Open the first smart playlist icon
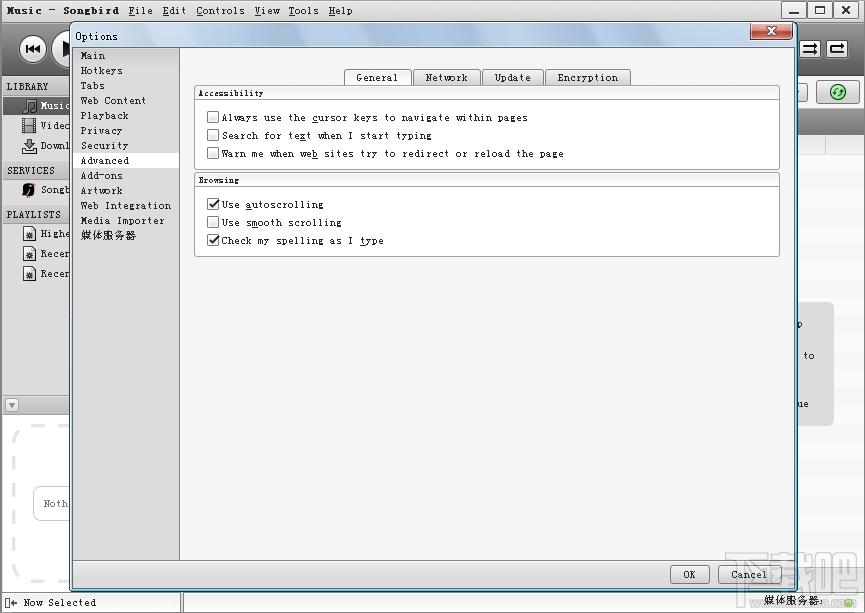 [29, 234]
